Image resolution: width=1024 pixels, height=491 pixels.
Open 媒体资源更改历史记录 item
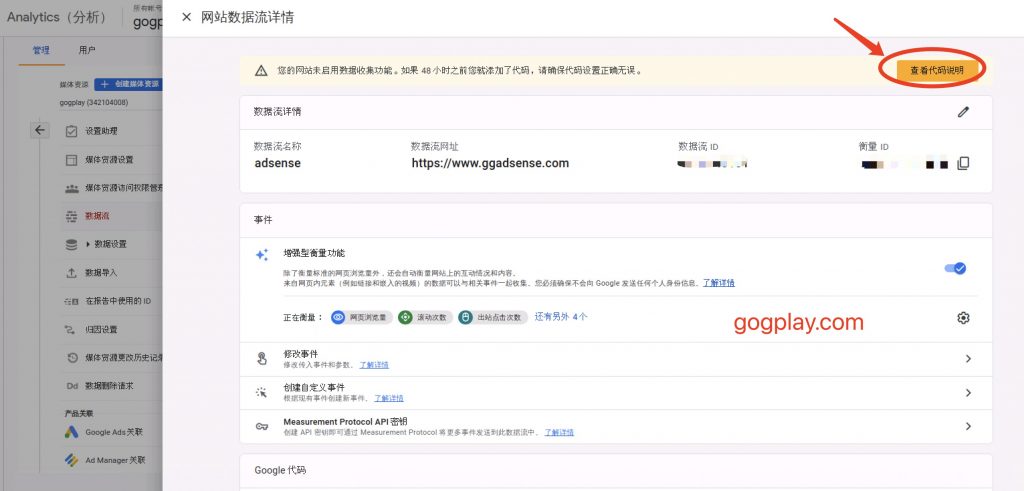pyautogui.click(x=123, y=358)
